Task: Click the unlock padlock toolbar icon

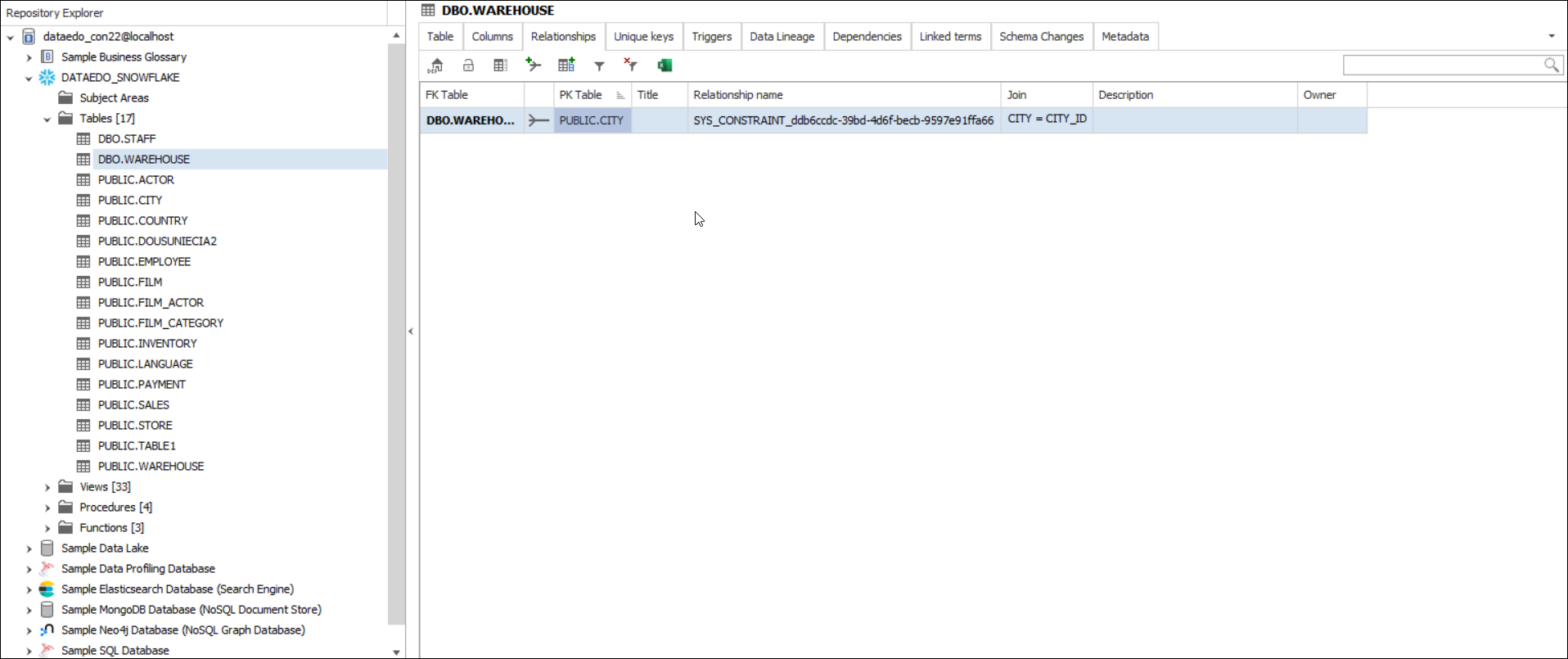Action: tap(468, 65)
